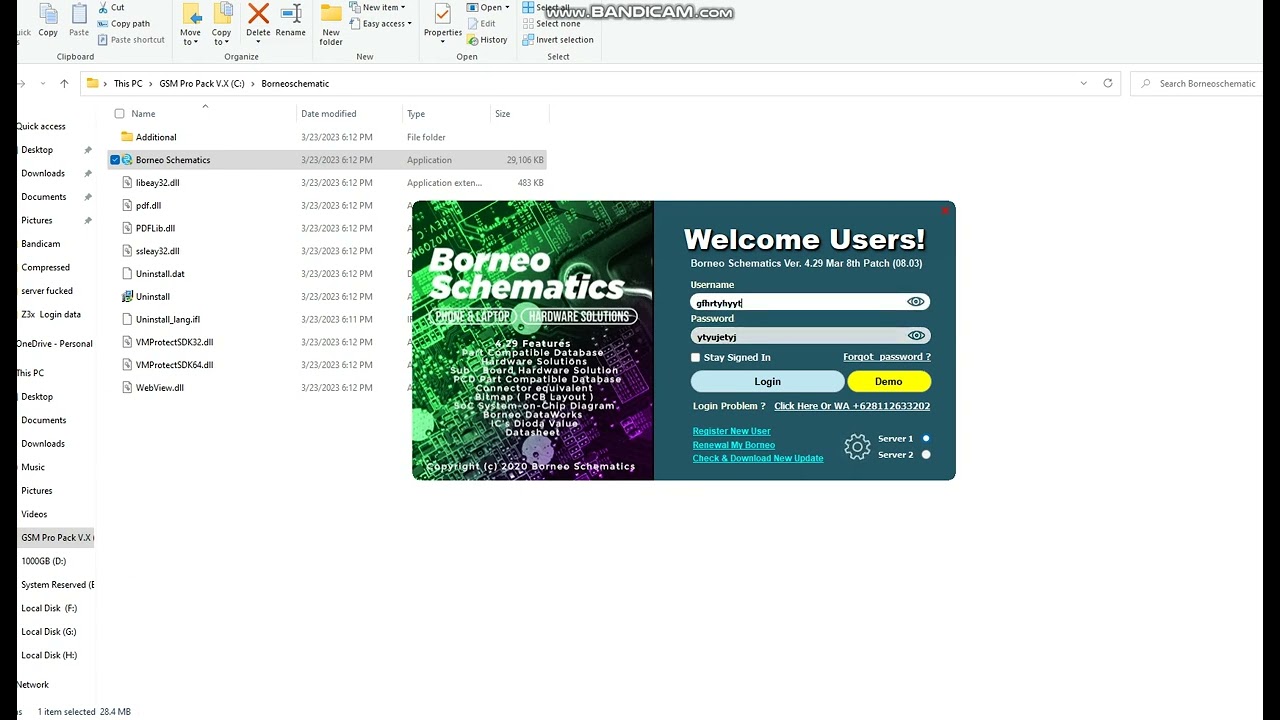The height and width of the screenshot is (720, 1280).
Task: Click Paste shortcut in ribbon
Action: click(130, 40)
